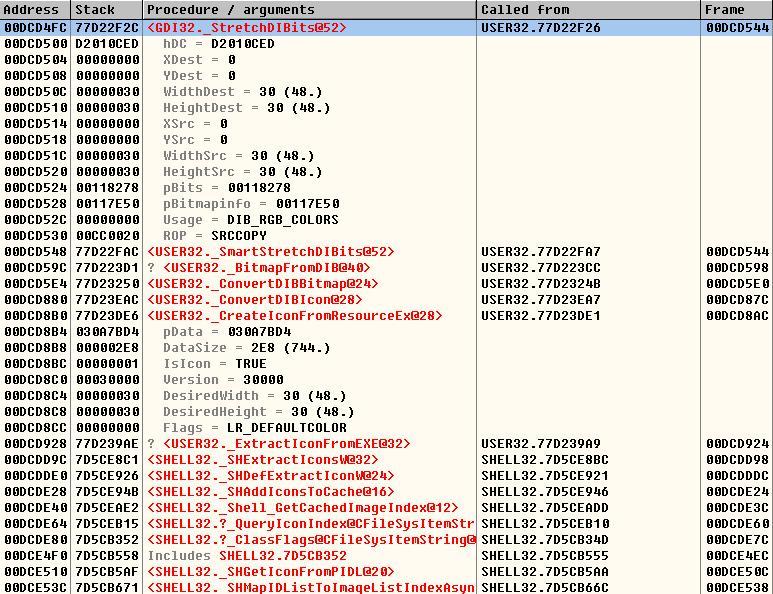
Task: Select the DesiredHeight = 30 (48.) argument
Action: (x=258, y=412)
